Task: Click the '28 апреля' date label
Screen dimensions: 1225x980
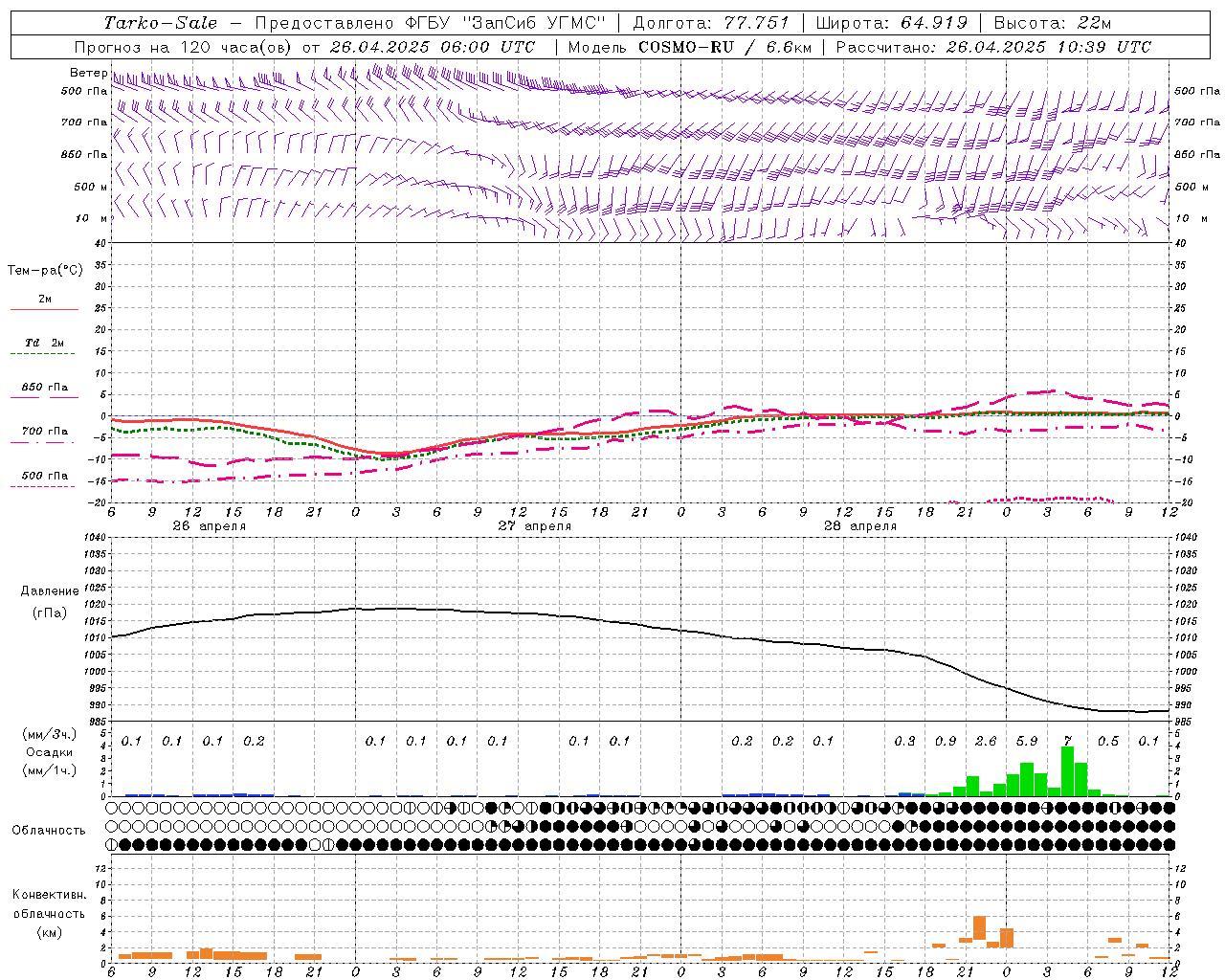Action: pyautogui.click(x=859, y=526)
